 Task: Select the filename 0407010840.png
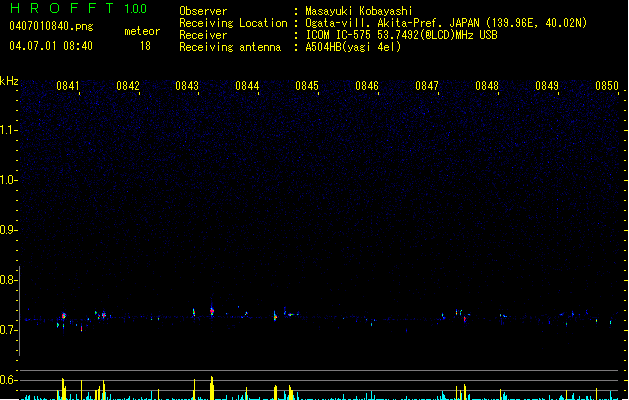tap(51, 26)
